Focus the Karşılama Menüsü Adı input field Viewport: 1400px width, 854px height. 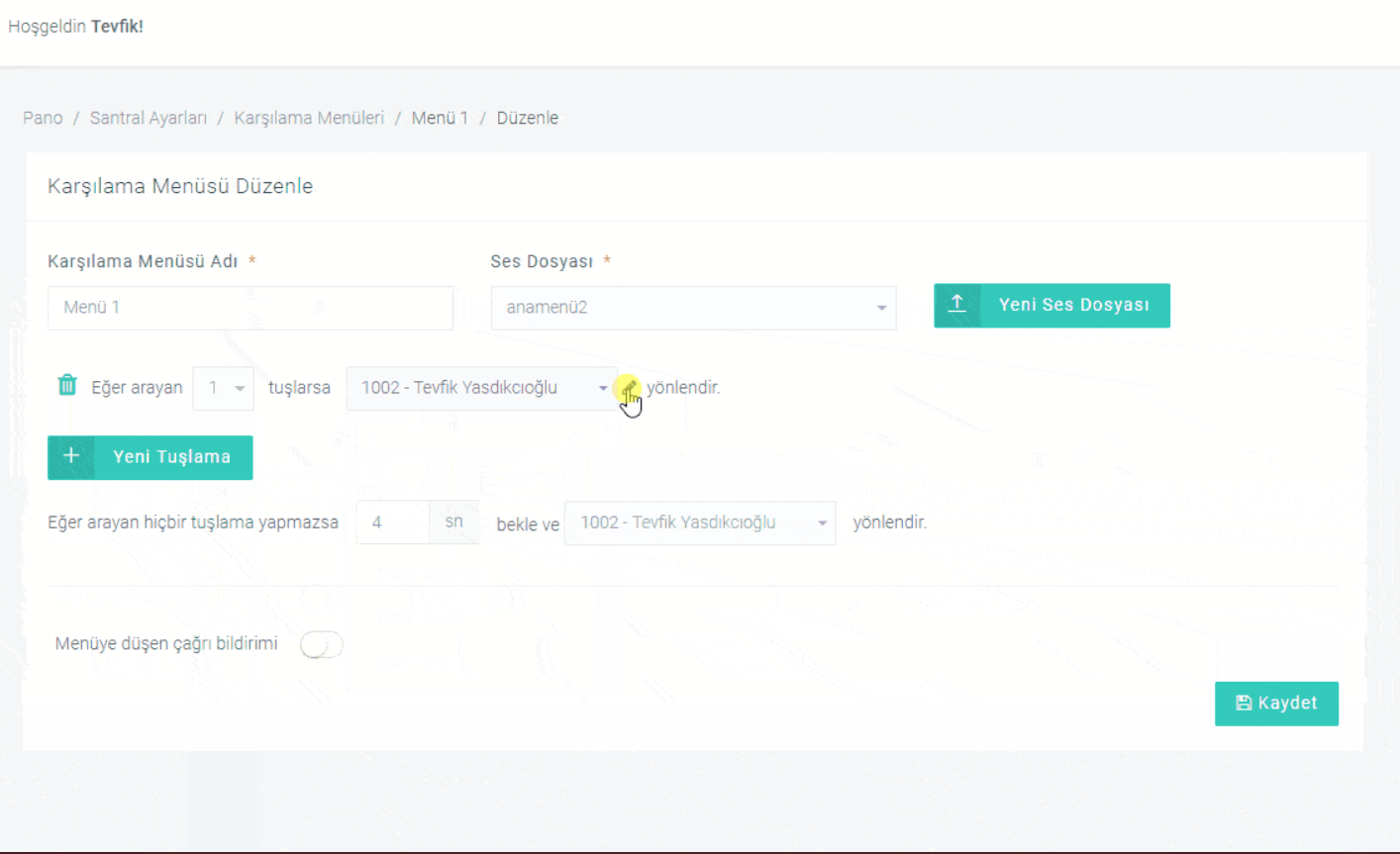(x=250, y=308)
